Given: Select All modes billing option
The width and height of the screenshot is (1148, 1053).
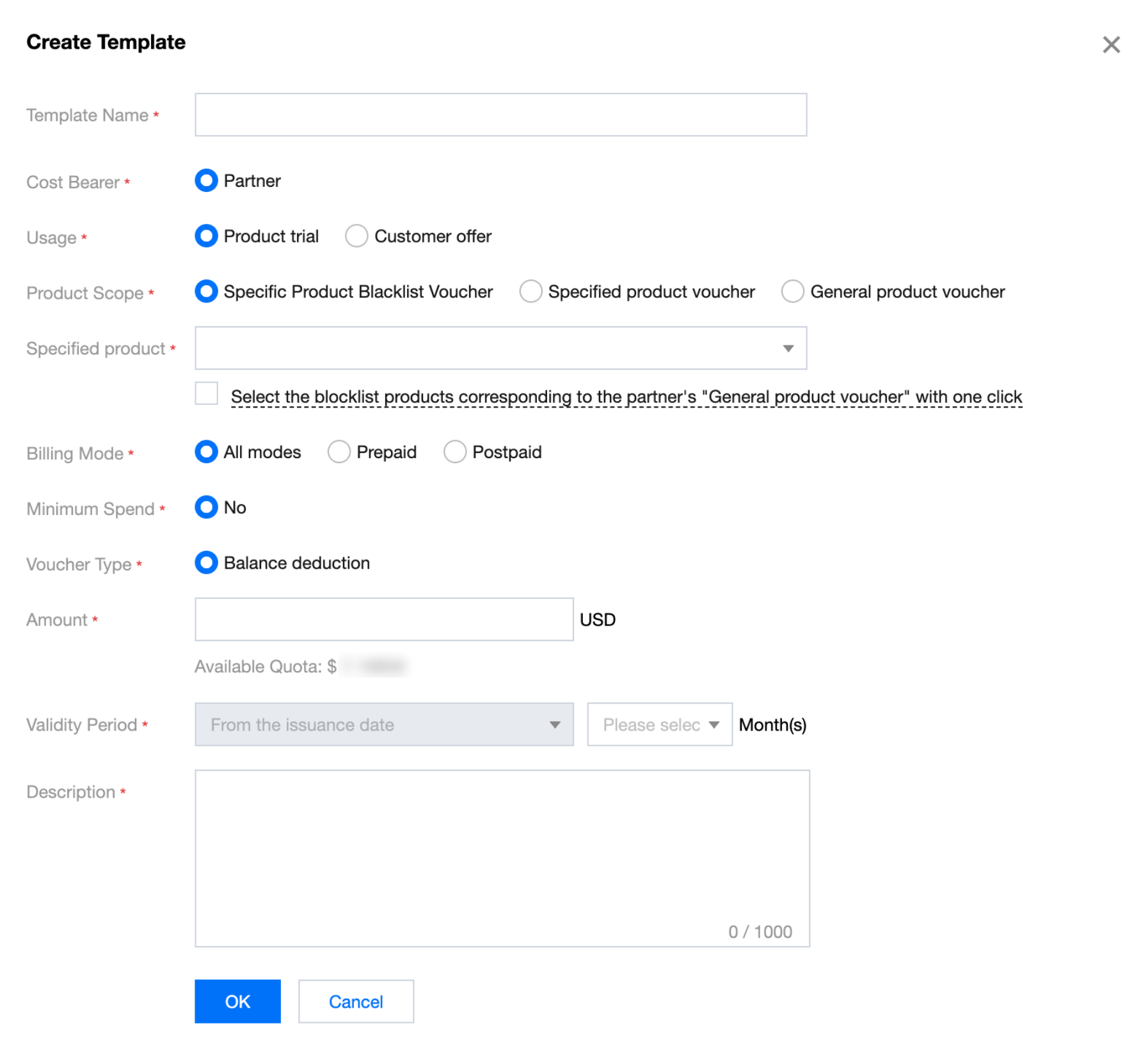Looking at the screenshot, I should tap(207, 452).
